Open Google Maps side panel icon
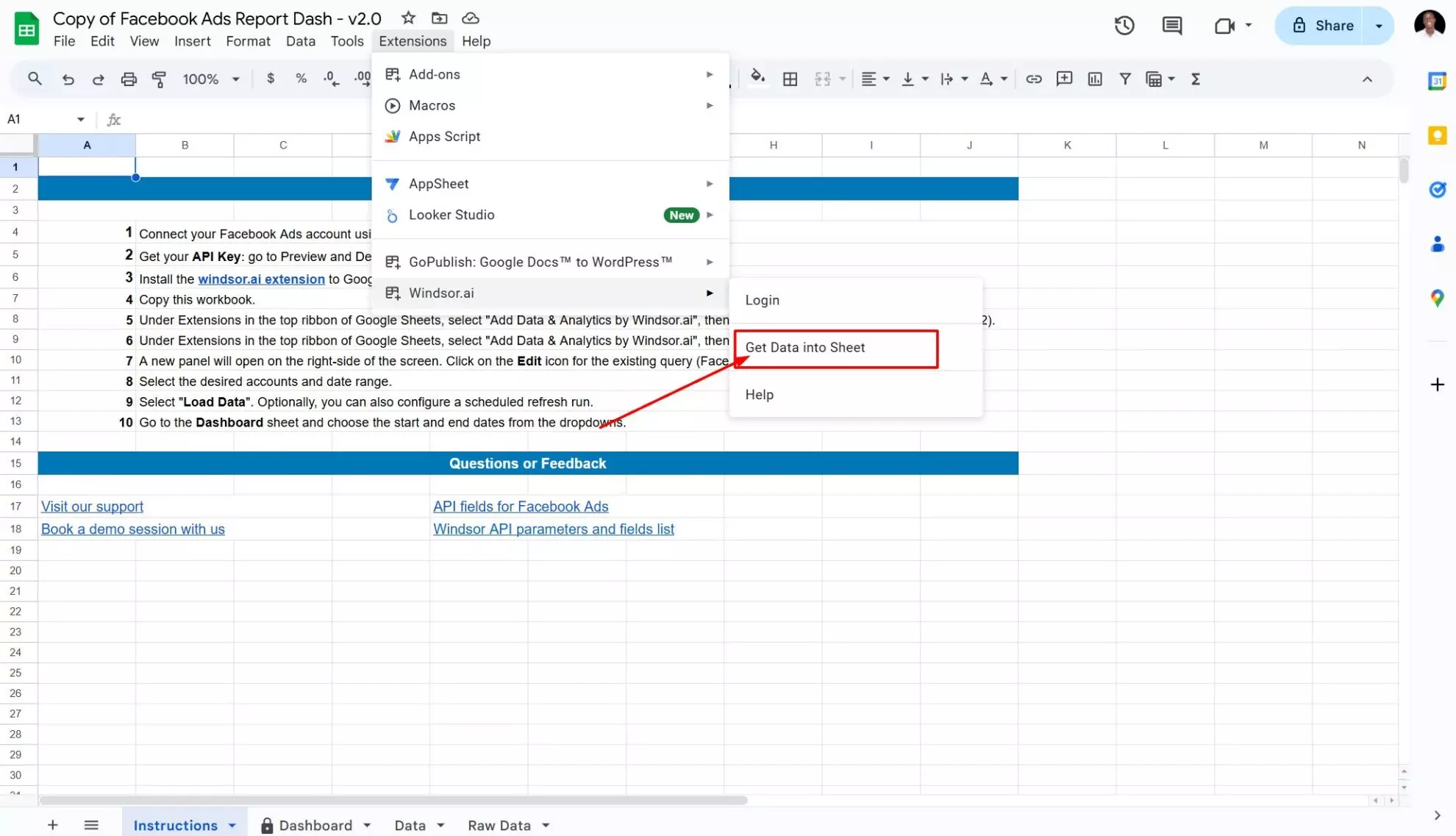Viewport: 1456px width, 836px height. coord(1437,298)
